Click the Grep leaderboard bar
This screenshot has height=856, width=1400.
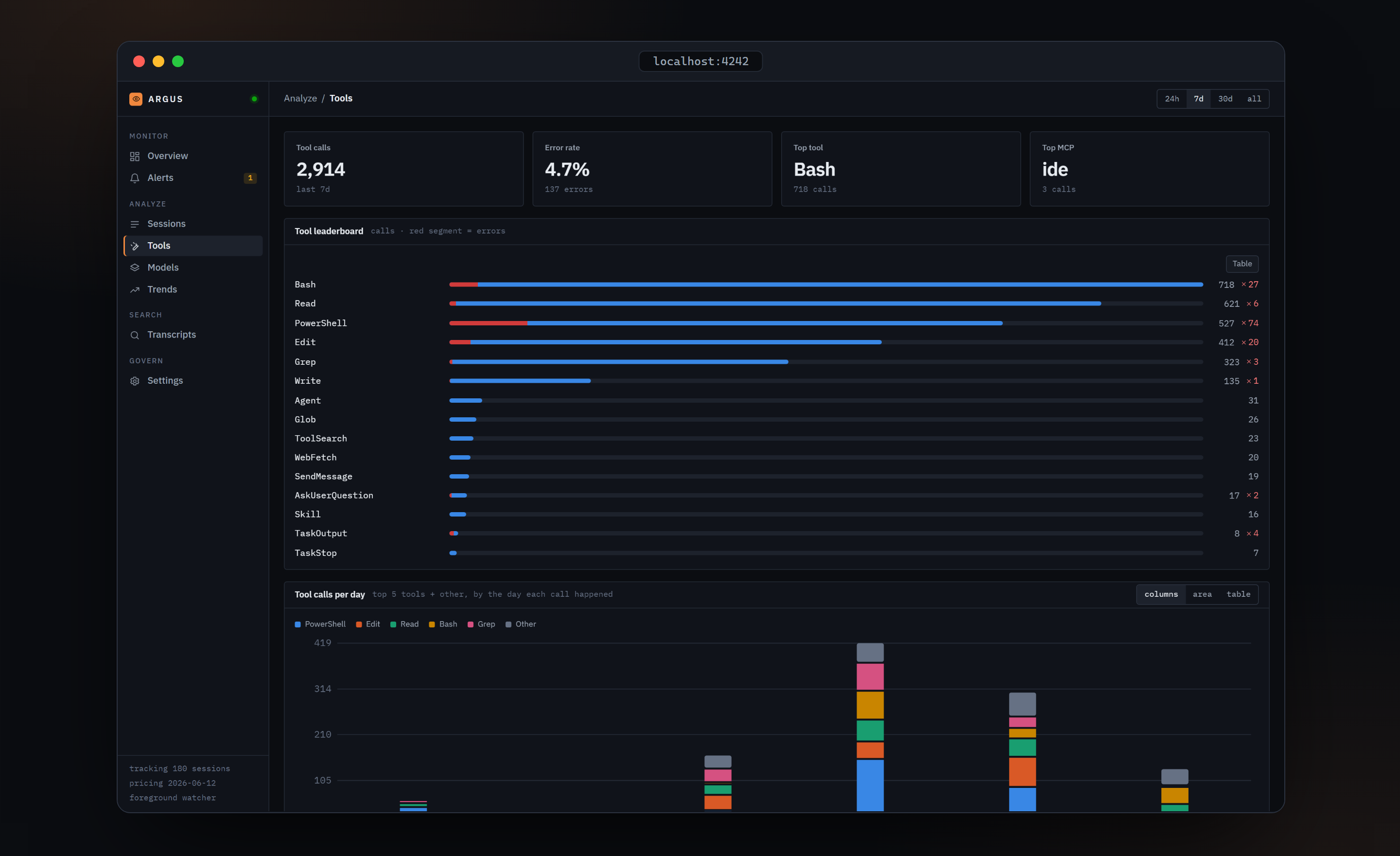[618, 362]
